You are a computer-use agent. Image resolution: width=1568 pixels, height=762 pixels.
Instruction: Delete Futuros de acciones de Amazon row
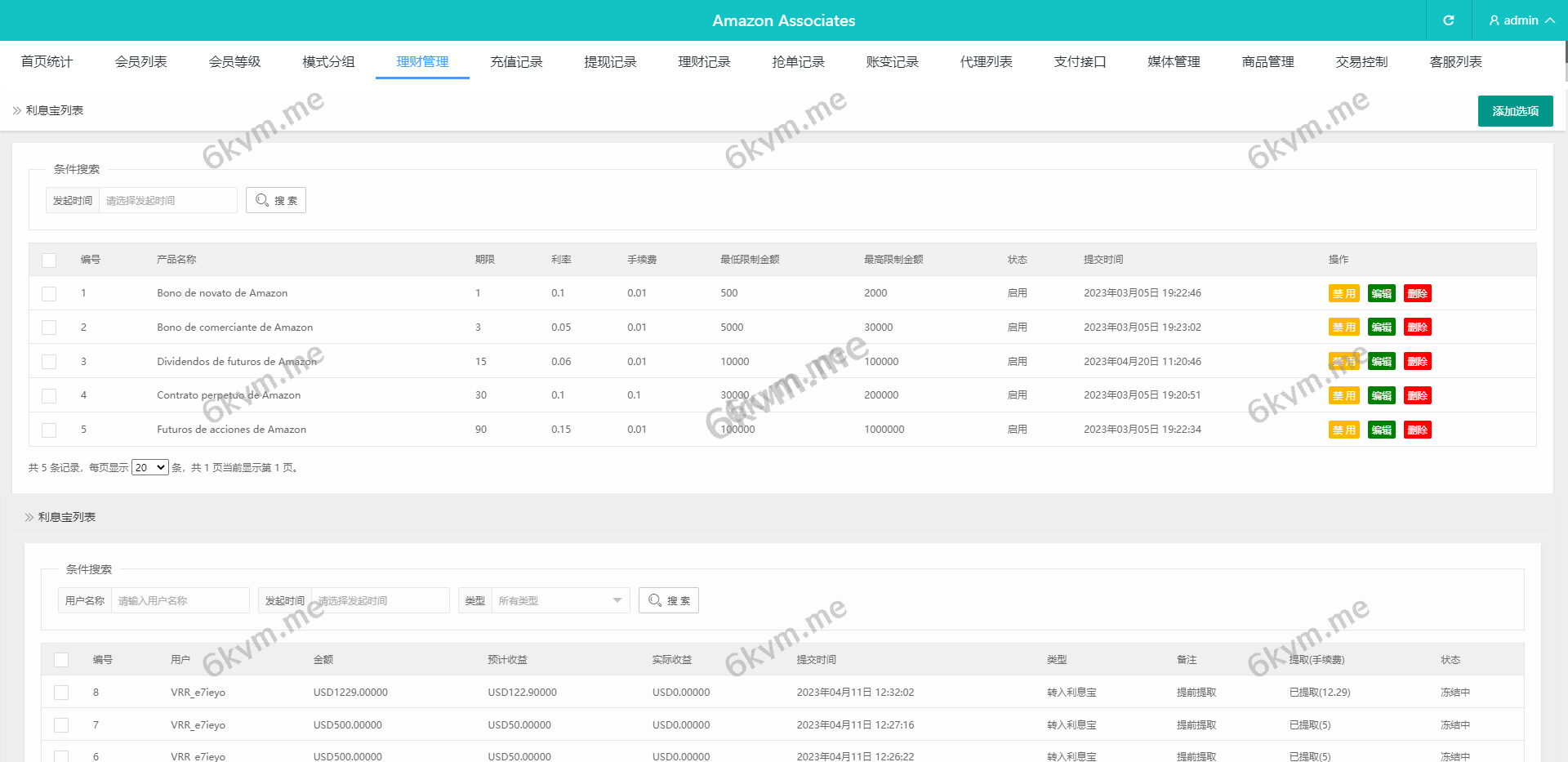[1417, 430]
